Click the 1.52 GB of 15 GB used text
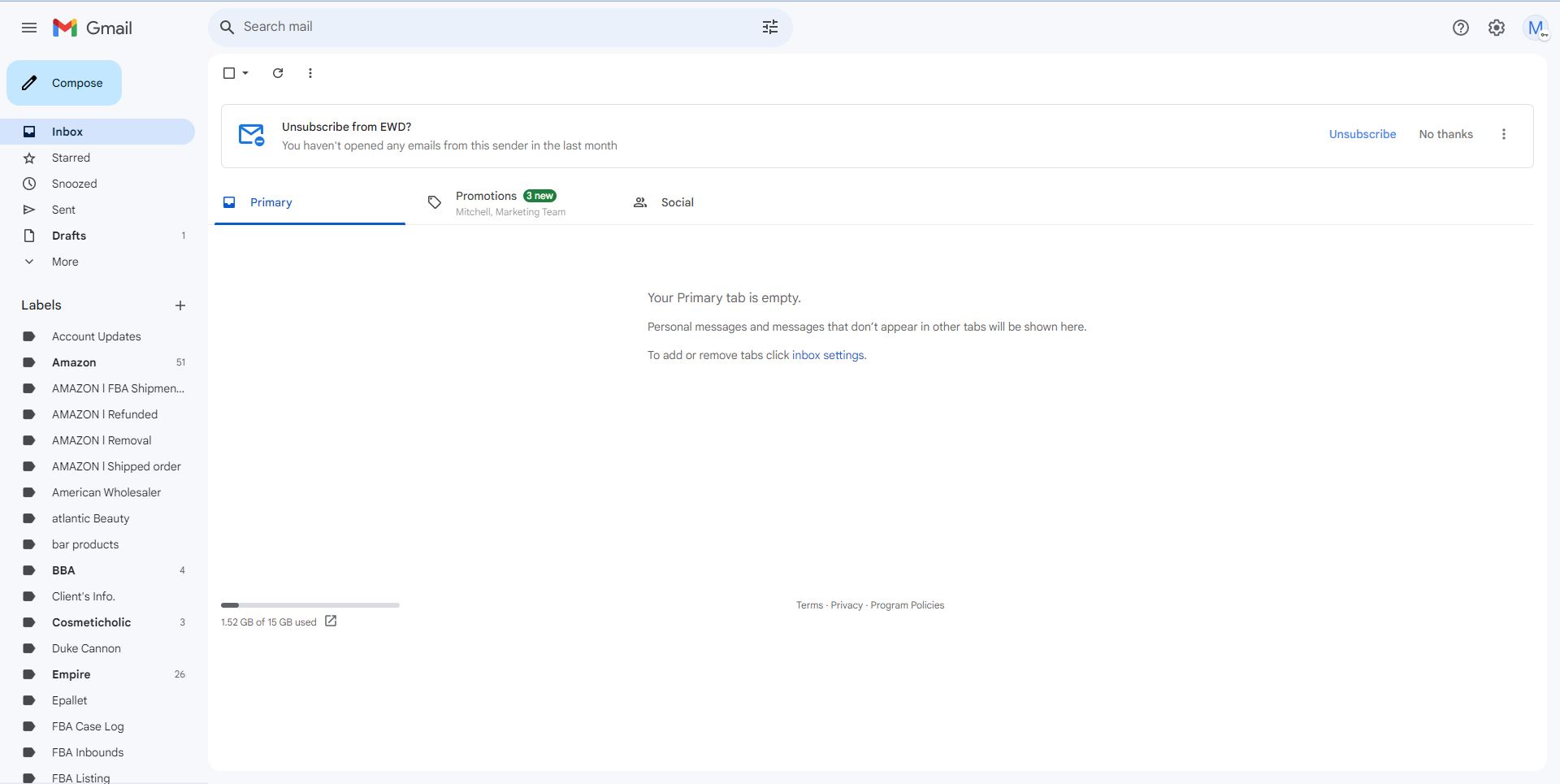The image size is (1560, 784). tap(268, 622)
